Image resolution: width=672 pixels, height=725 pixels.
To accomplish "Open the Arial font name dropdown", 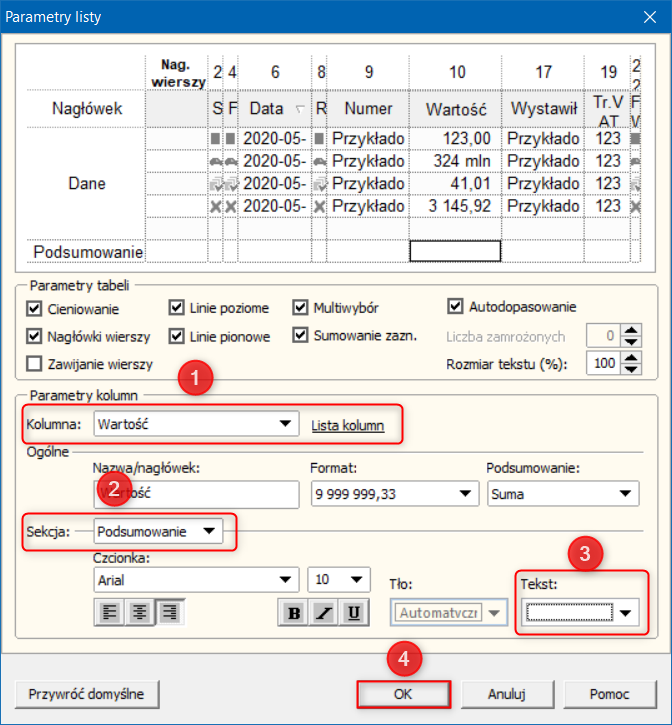I will click(196, 580).
